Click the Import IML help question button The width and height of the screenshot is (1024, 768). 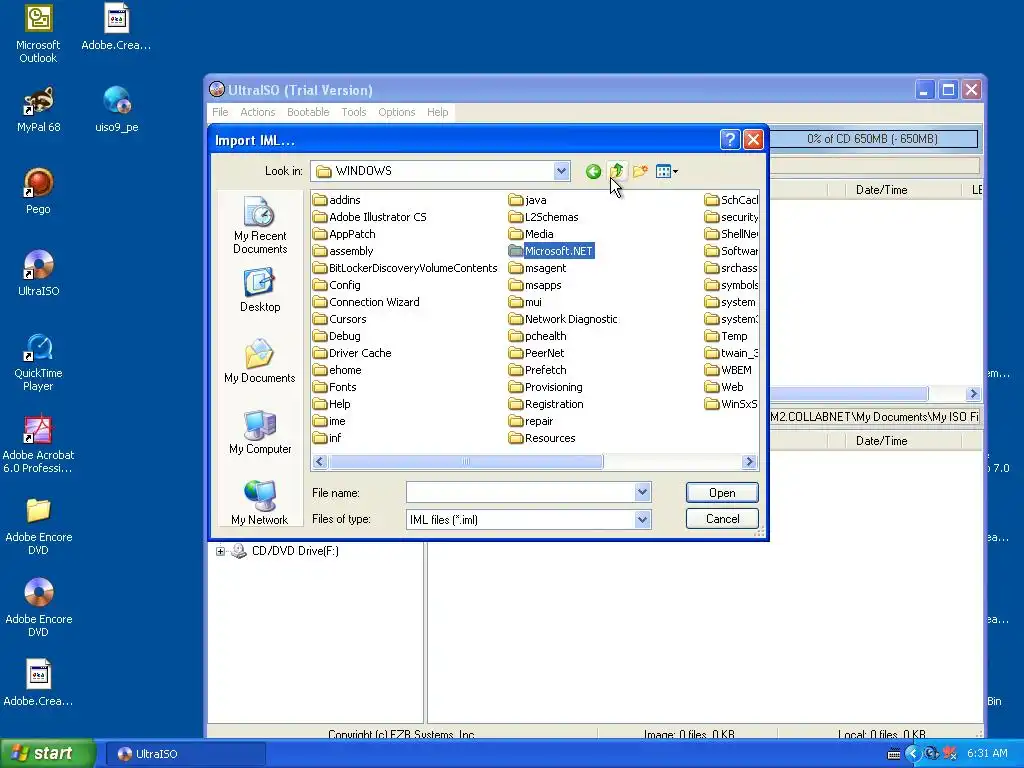[x=729, y=140]
